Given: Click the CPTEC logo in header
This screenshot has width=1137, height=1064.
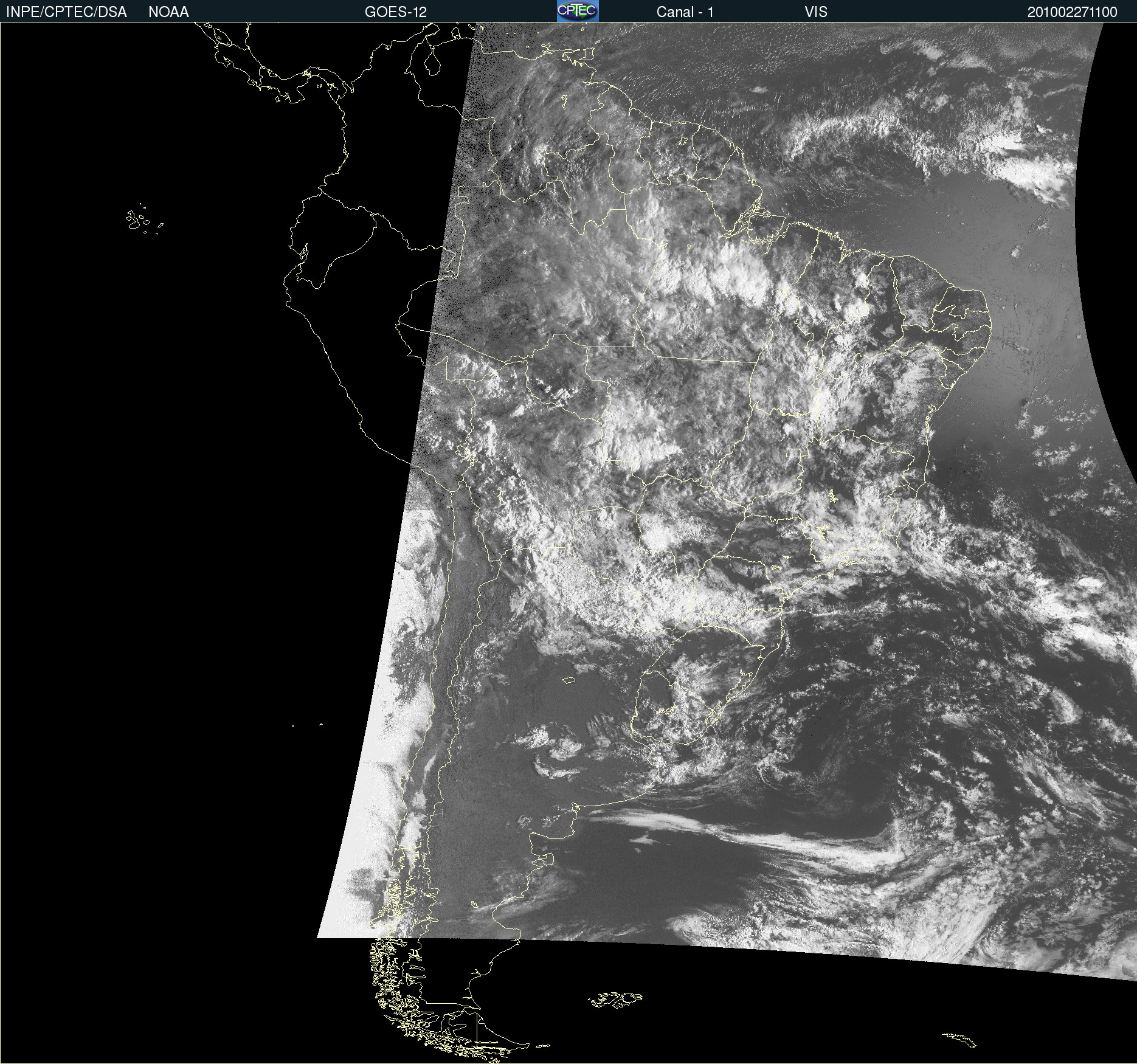Looking at the screenshot, I should tap(578, 11).
